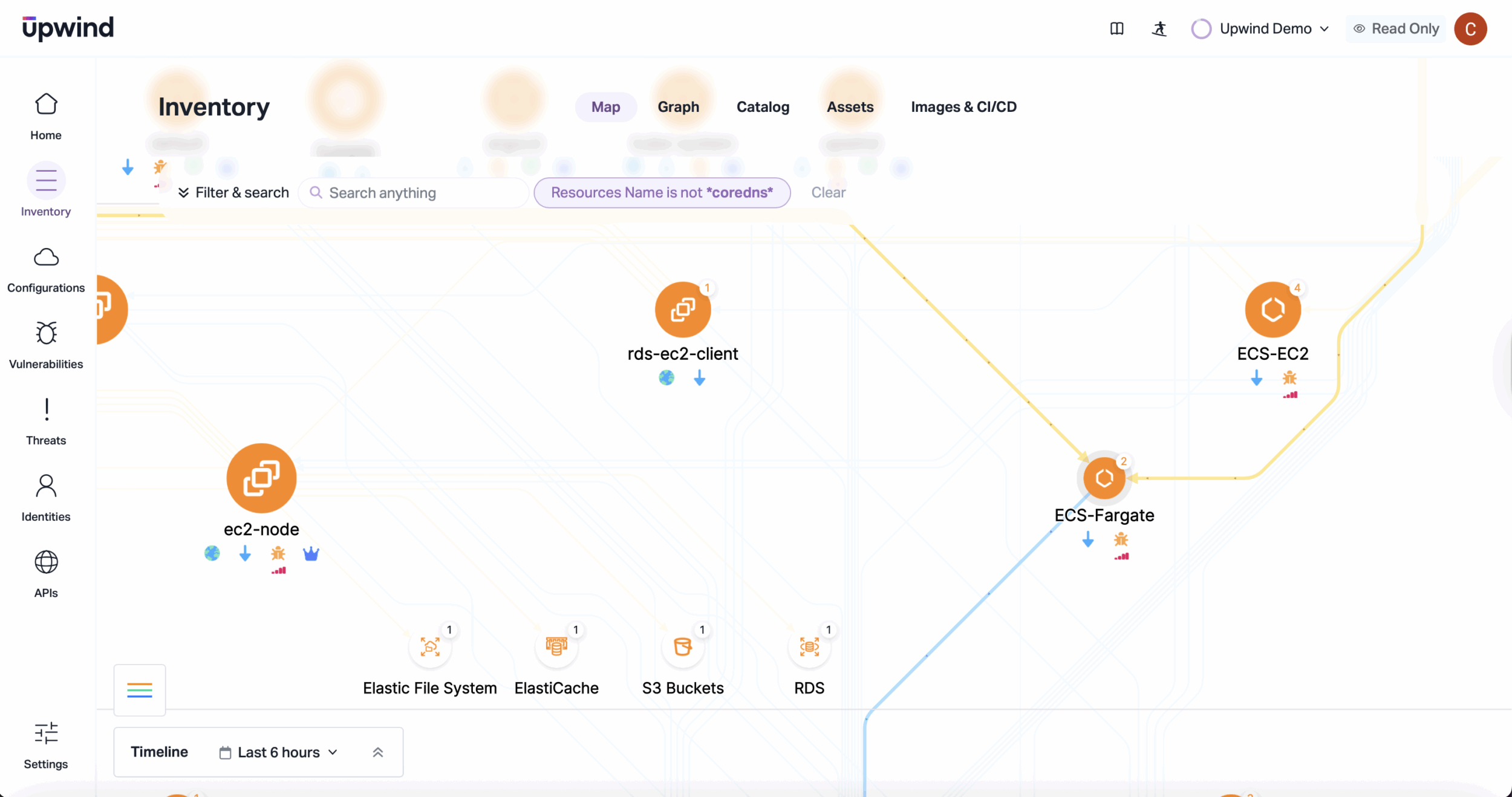Click the surfer figure icon in header

click(x=1159, y=28)
